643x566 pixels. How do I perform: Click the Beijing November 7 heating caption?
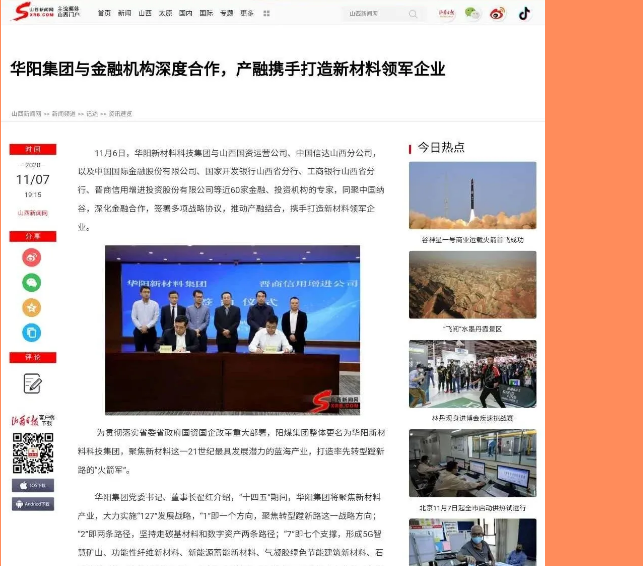tap(472, 508)
